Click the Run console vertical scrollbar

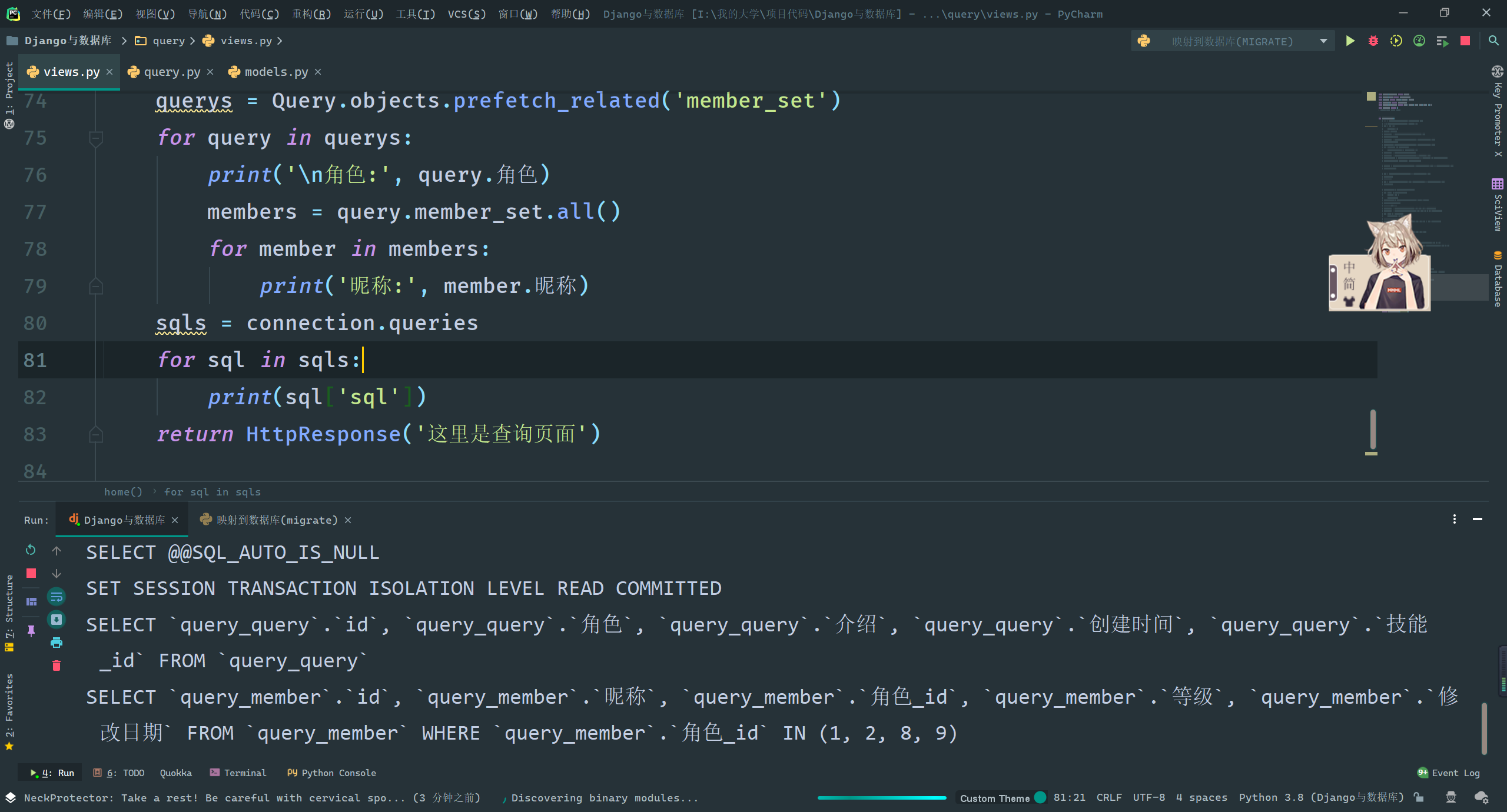tap(1484, 728)
